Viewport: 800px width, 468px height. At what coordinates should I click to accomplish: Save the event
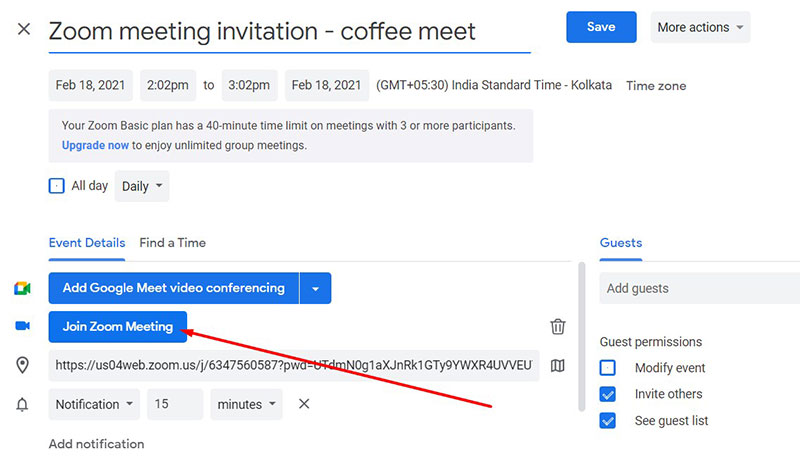pos(601,27)
